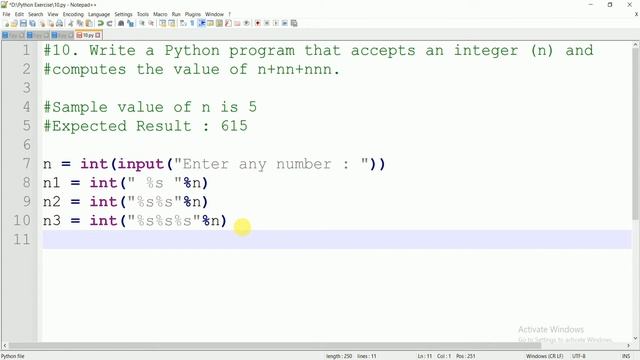Open Folder as Workspace icon
Viewport: 640px width, 360px height.
[x=237, y=23]
